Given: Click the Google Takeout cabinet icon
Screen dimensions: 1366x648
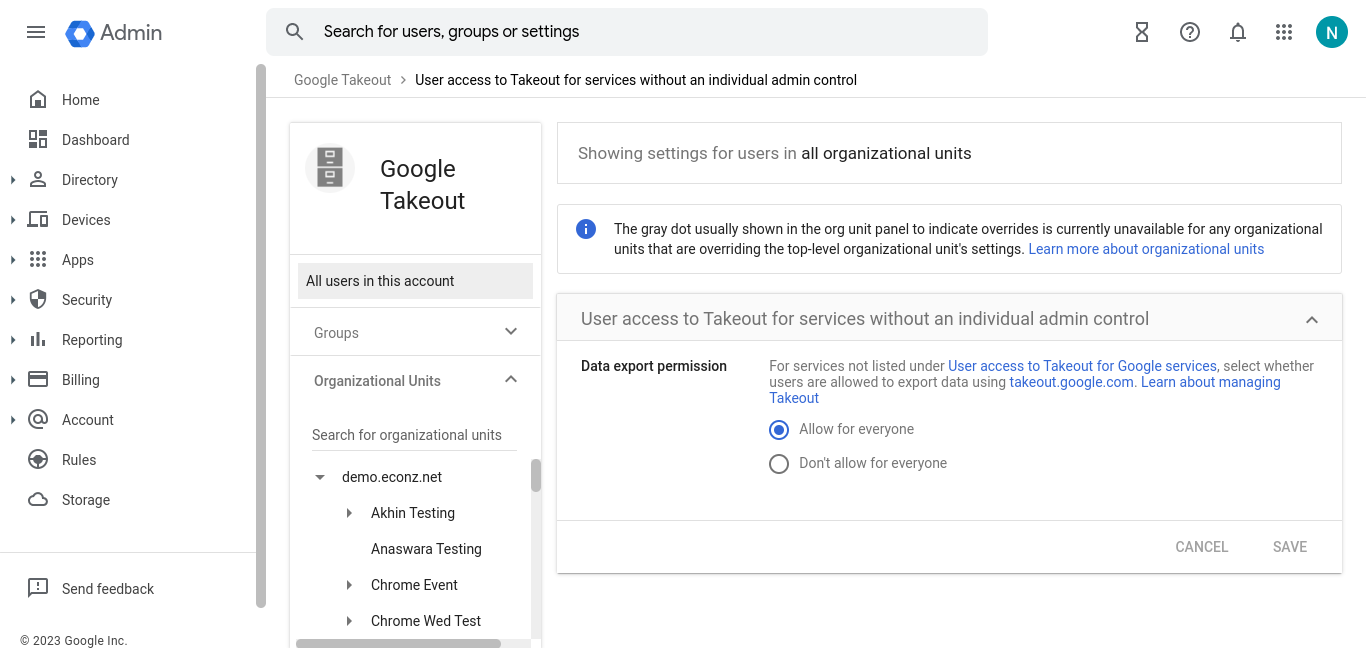Looking at the screenshot, I should coord(330,167).
